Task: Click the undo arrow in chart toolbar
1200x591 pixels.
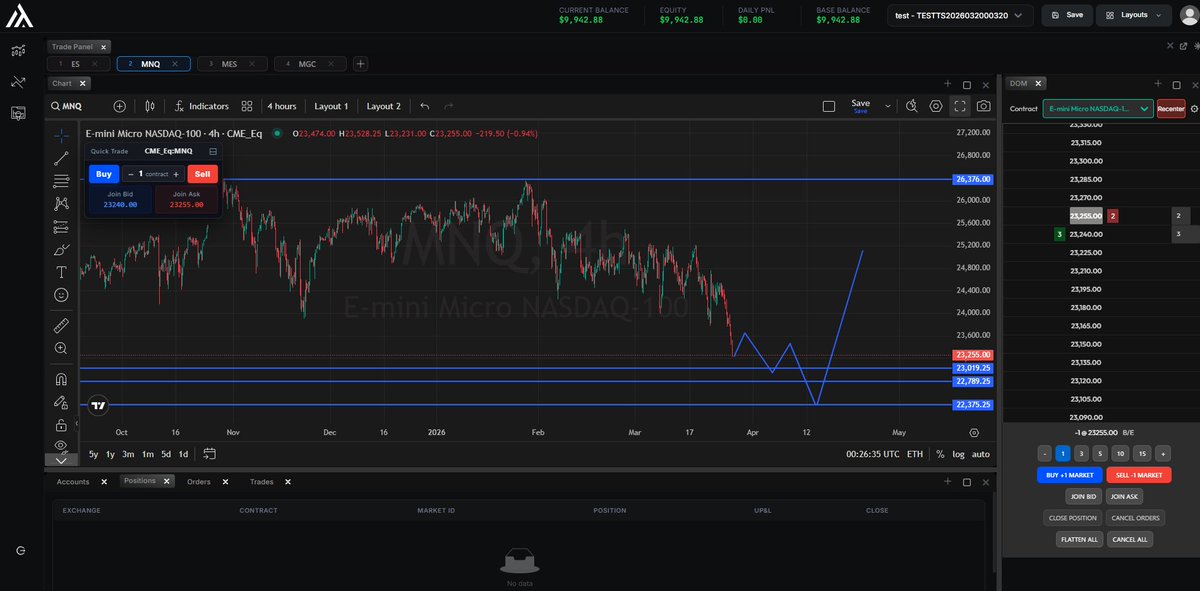Action: coord(425,106)
